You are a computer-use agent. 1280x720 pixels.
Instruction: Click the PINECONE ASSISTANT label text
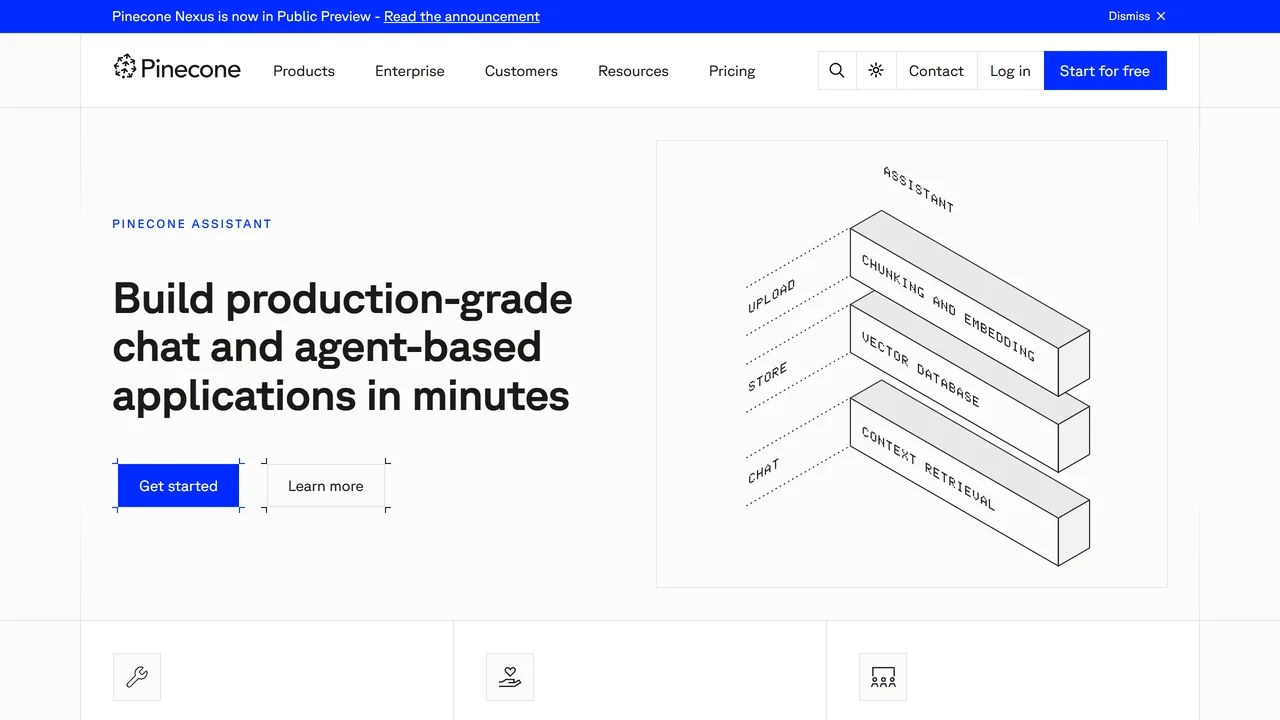coord(192,224)
